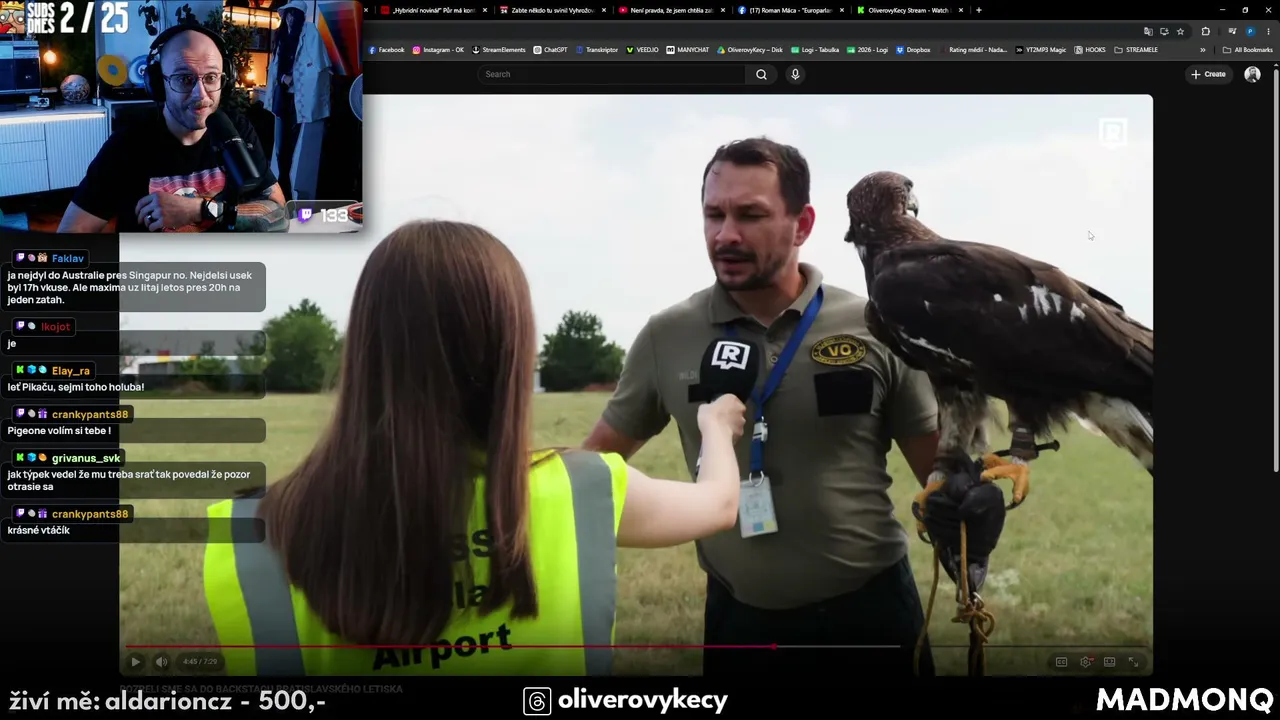Open the video player settings gear
The height and width of the screenshot is (720, 1280).
click(1086, 661)
